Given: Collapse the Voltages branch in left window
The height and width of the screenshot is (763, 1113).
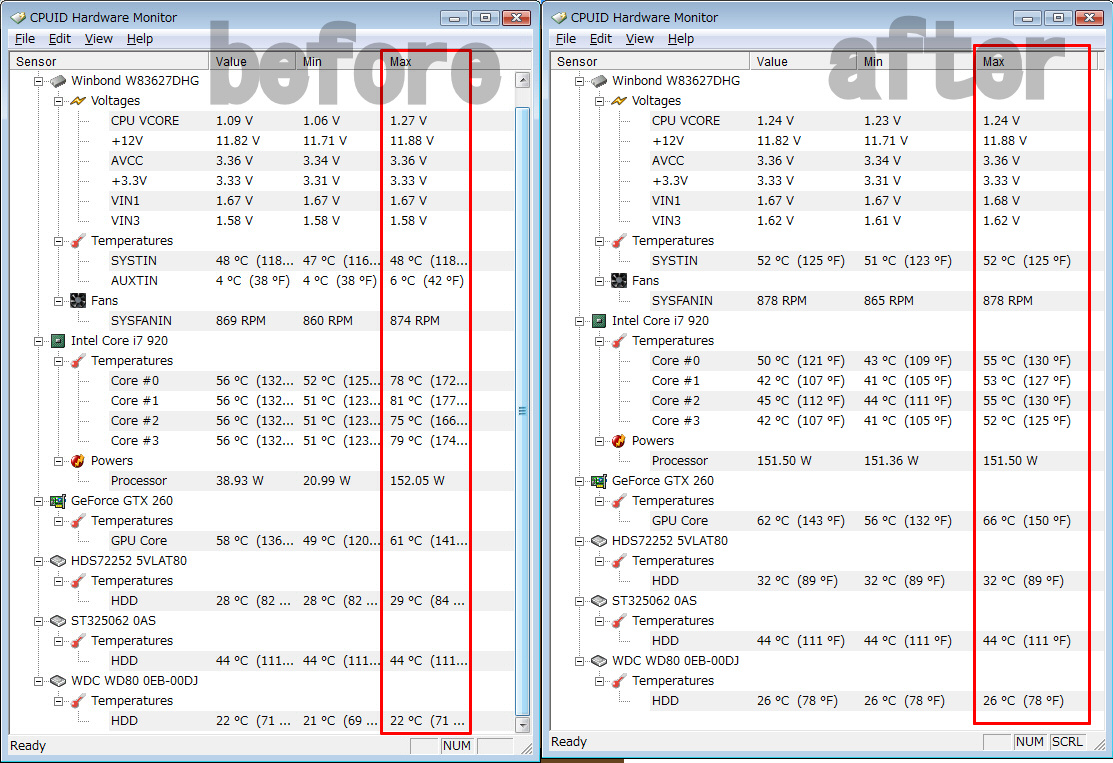Looking at the screenshot, I should [x=59, y=101].
